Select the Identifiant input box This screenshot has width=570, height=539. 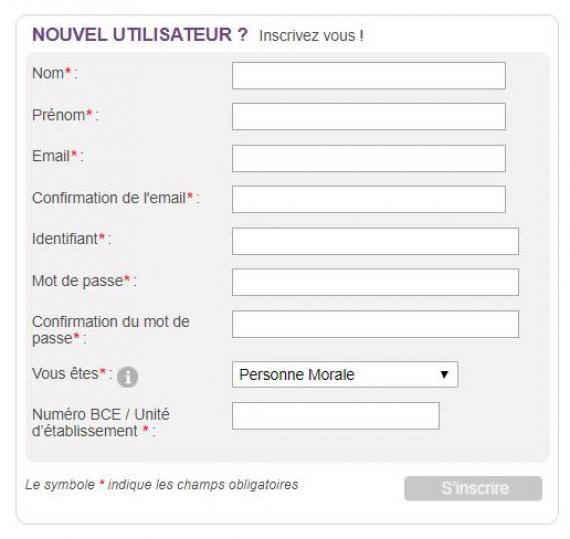coord(376,241)
